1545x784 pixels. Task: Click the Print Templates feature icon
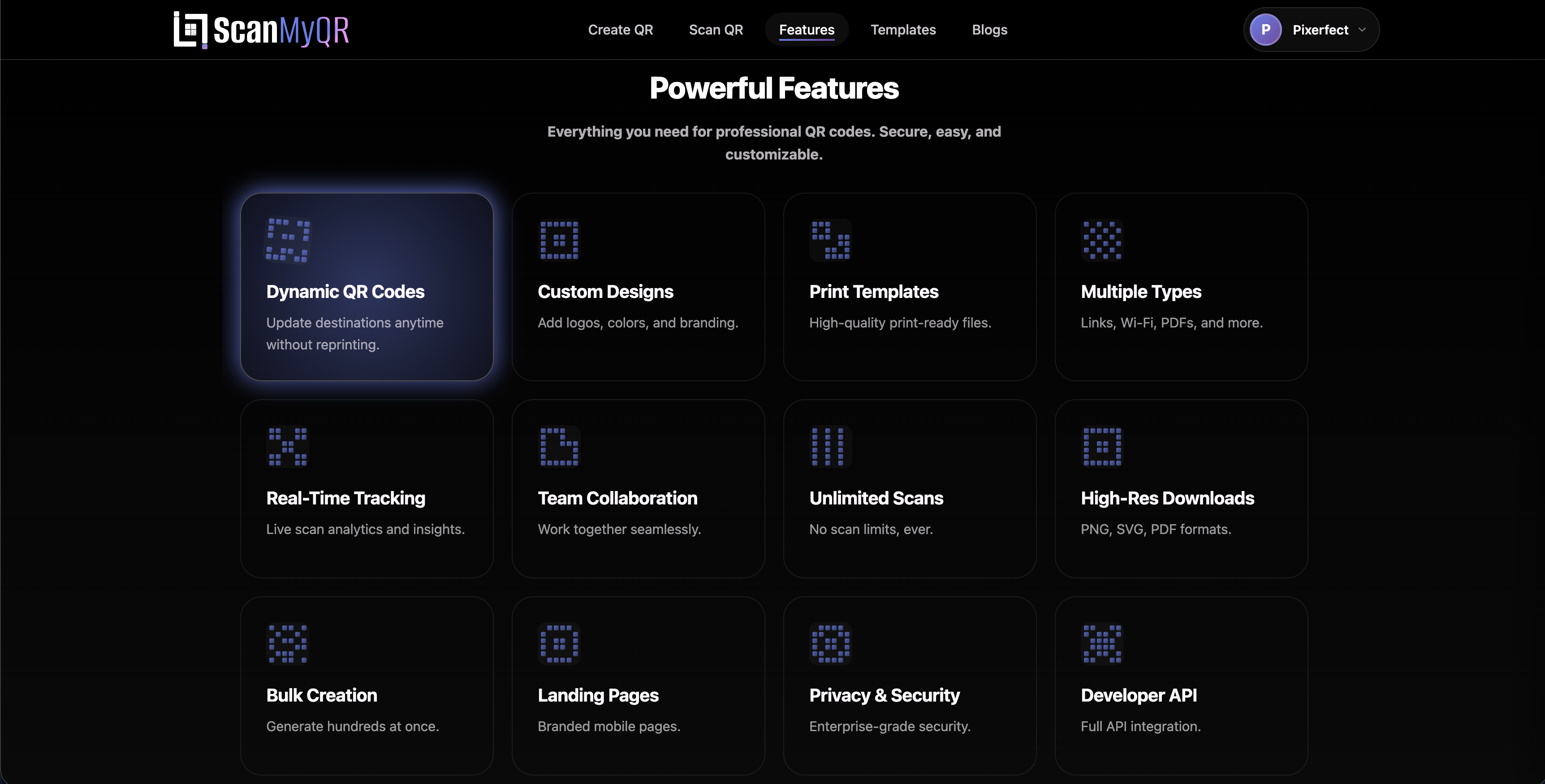tap(831, 240)
